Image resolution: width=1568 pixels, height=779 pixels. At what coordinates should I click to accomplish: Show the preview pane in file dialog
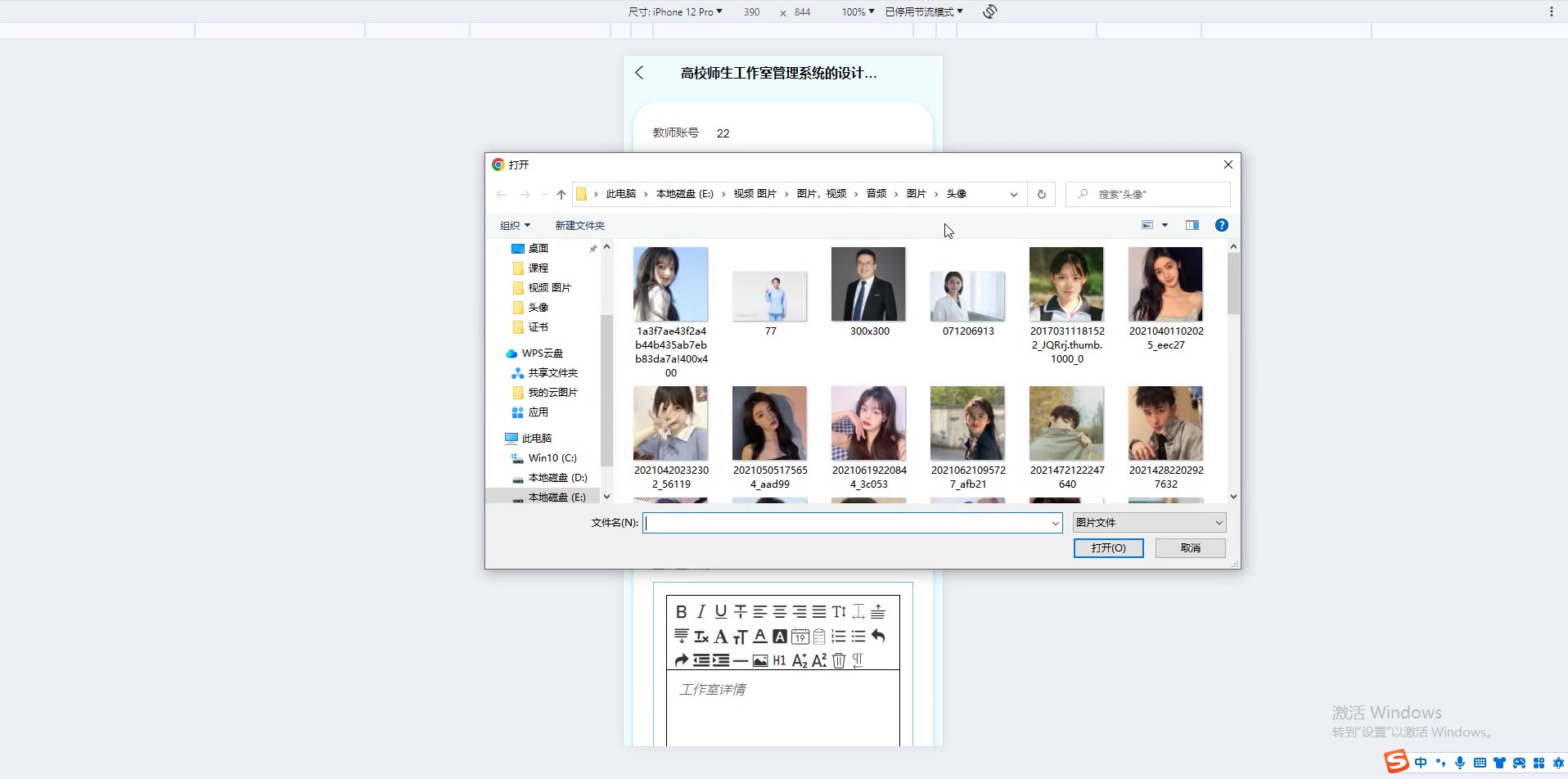point(1192,225)
